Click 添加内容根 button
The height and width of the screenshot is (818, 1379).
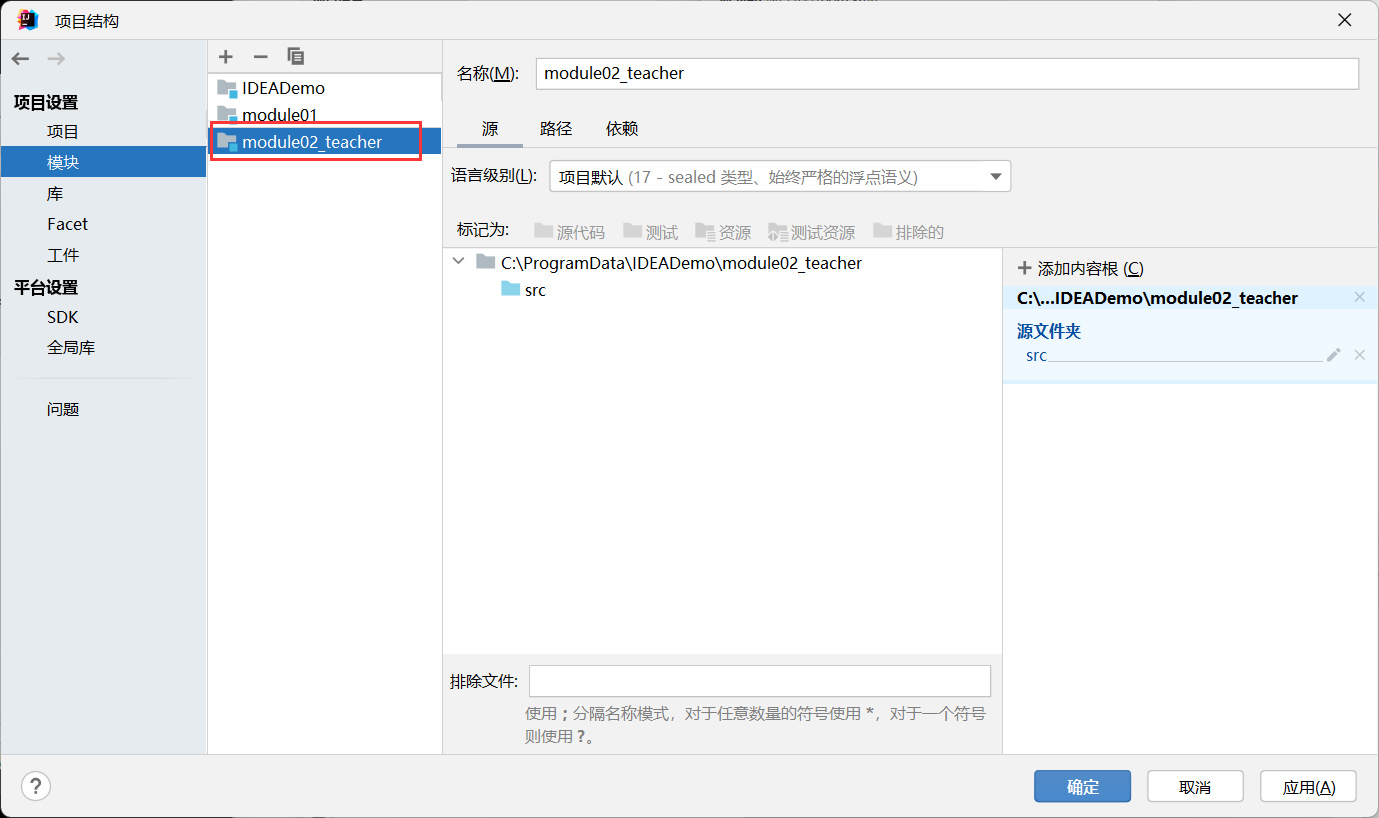click(1080, 268)
